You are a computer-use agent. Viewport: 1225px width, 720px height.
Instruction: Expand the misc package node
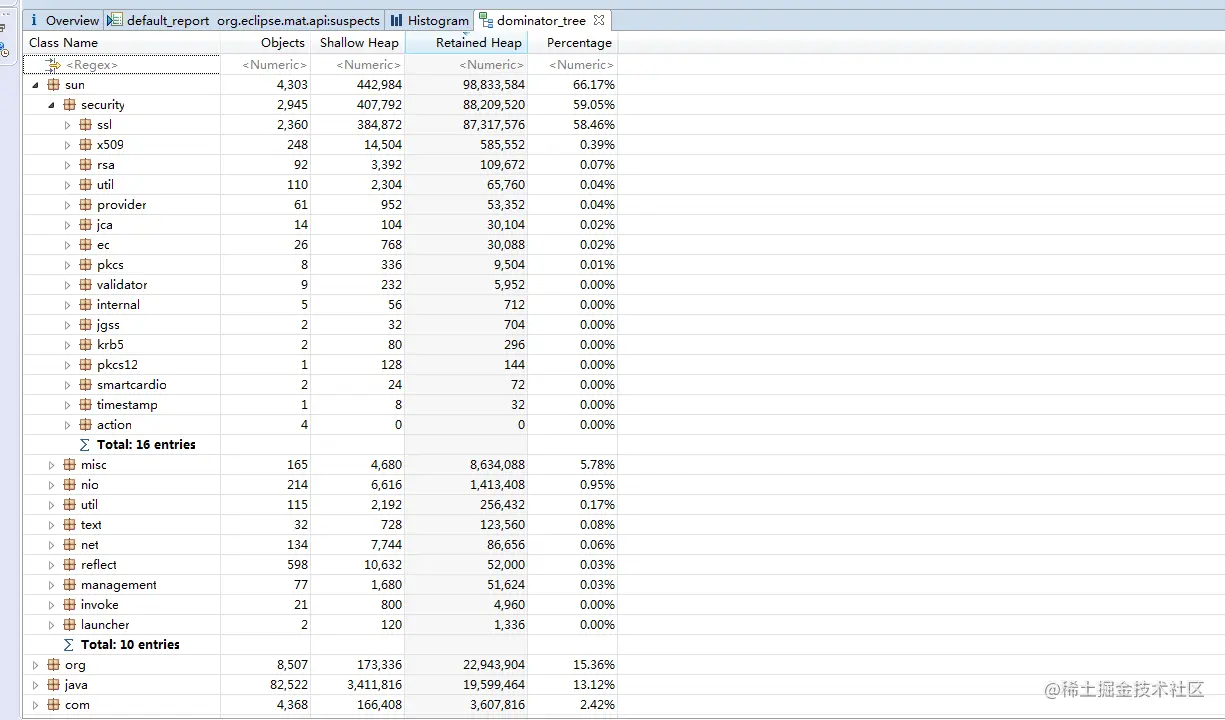click(x=52, y=465)
